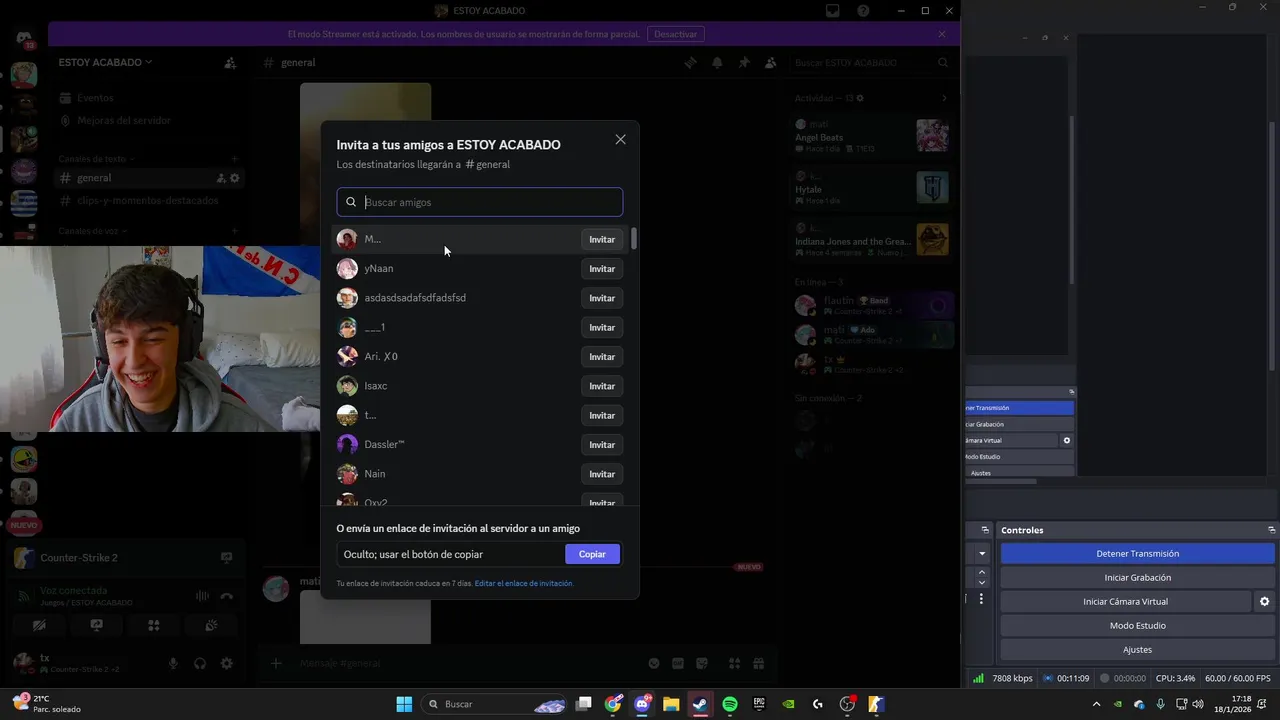This screenshot has width=1280, height=720.
Task: Open Discord user settings gear
Action: (227, 663)
